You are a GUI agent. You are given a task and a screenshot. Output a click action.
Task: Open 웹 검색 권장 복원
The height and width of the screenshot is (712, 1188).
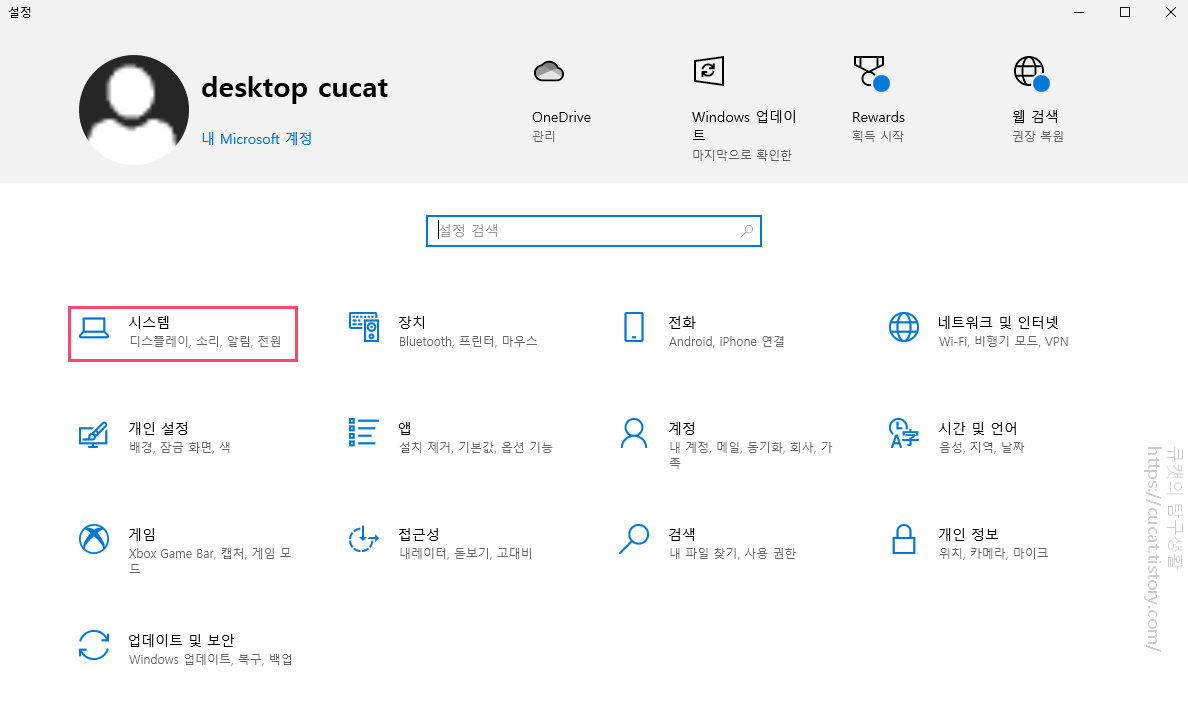click(x=1035, y=95)
